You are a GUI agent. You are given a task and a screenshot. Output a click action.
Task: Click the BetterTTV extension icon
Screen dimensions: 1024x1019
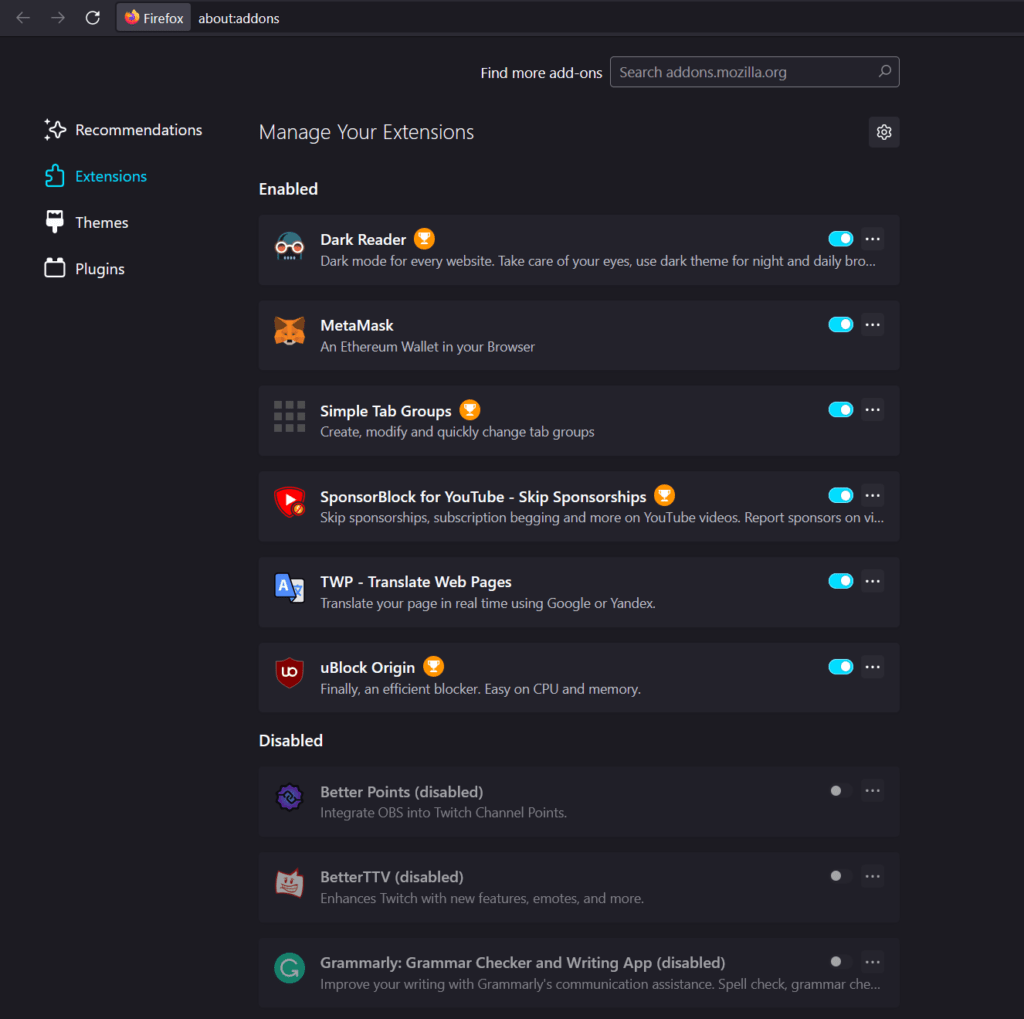coord(289,883)
